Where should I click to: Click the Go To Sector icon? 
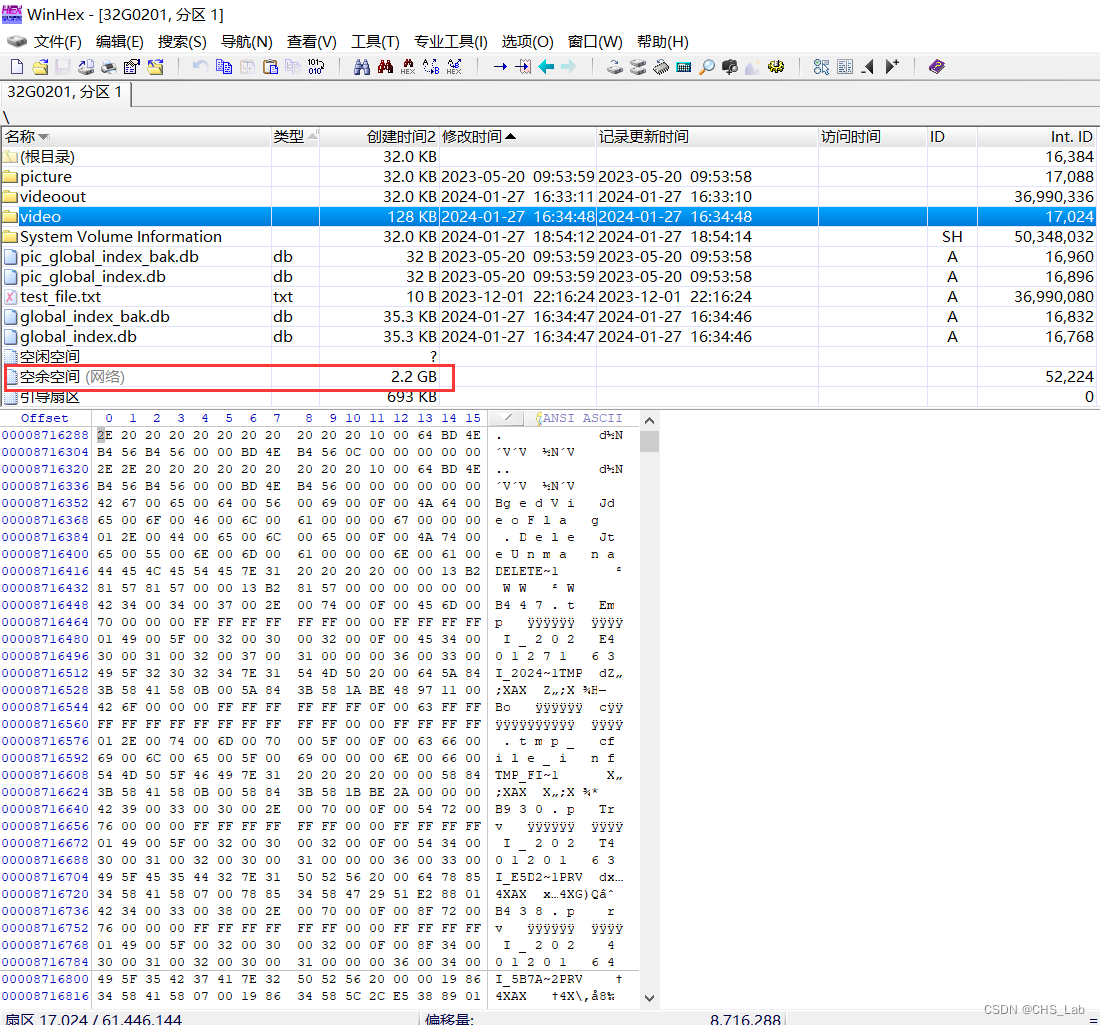point(523,67)
